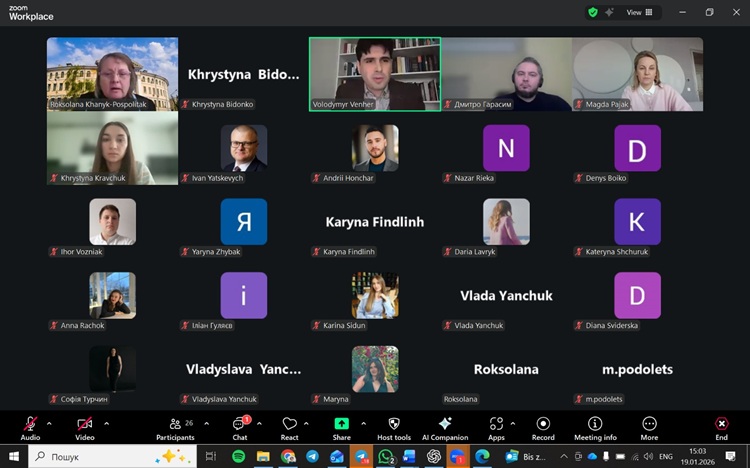This screenshot has width=750, height=468.
Task: Click the green encryption shield icon
Action: (x=593, y=13)
